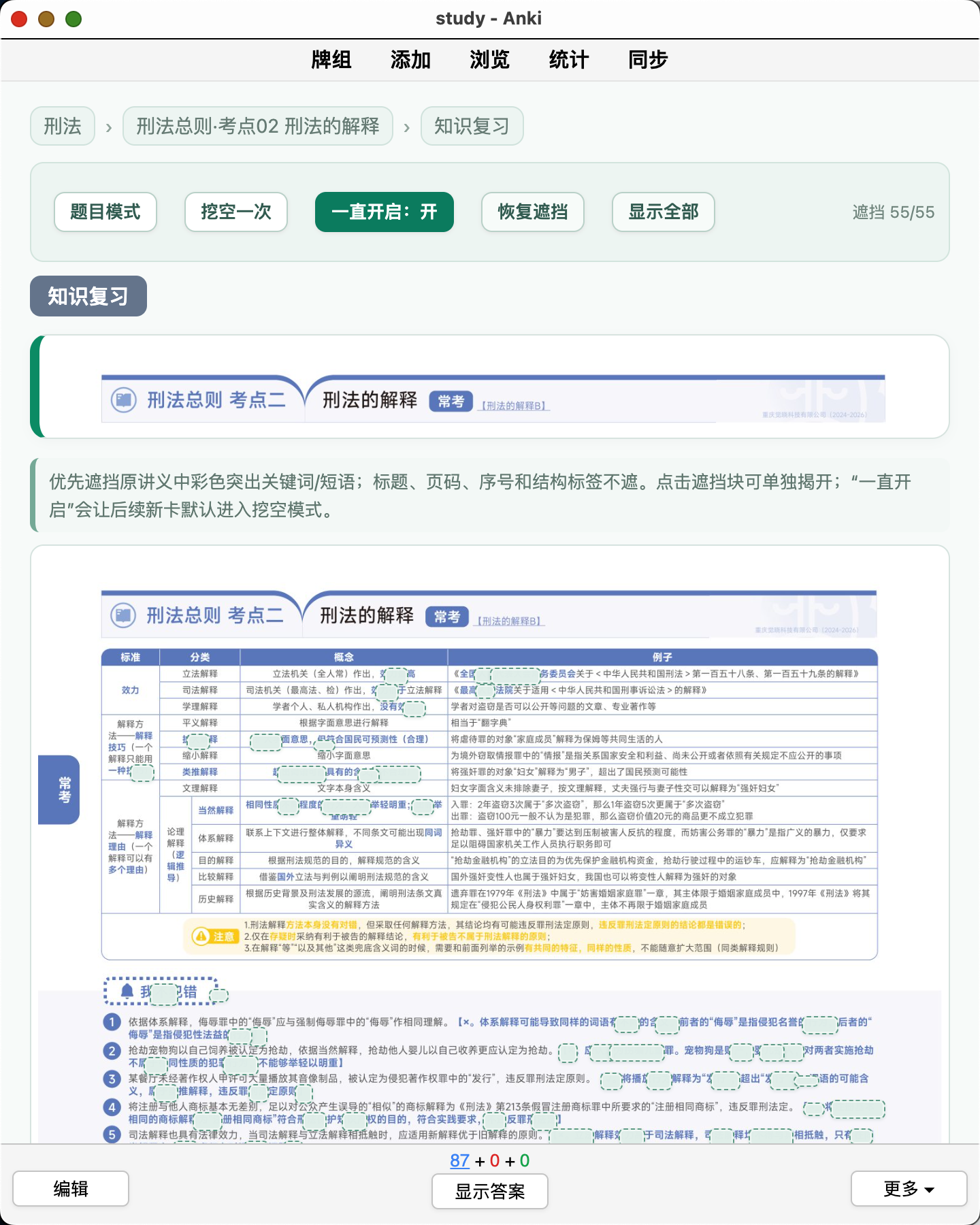Screen dimensions: 980x1225
Task: Click 同步 to sync the collection
Action: click(648, 60)
